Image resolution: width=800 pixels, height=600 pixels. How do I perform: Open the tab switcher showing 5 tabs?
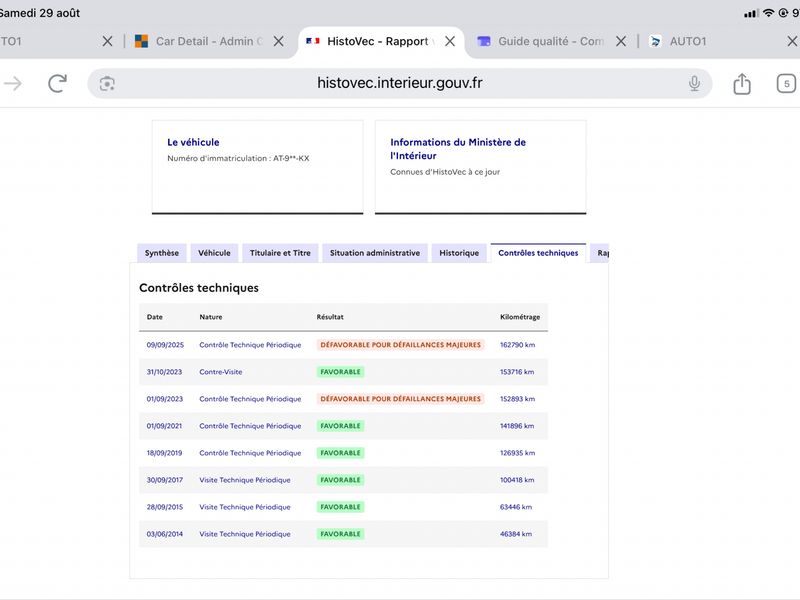(x=786, y=84)
